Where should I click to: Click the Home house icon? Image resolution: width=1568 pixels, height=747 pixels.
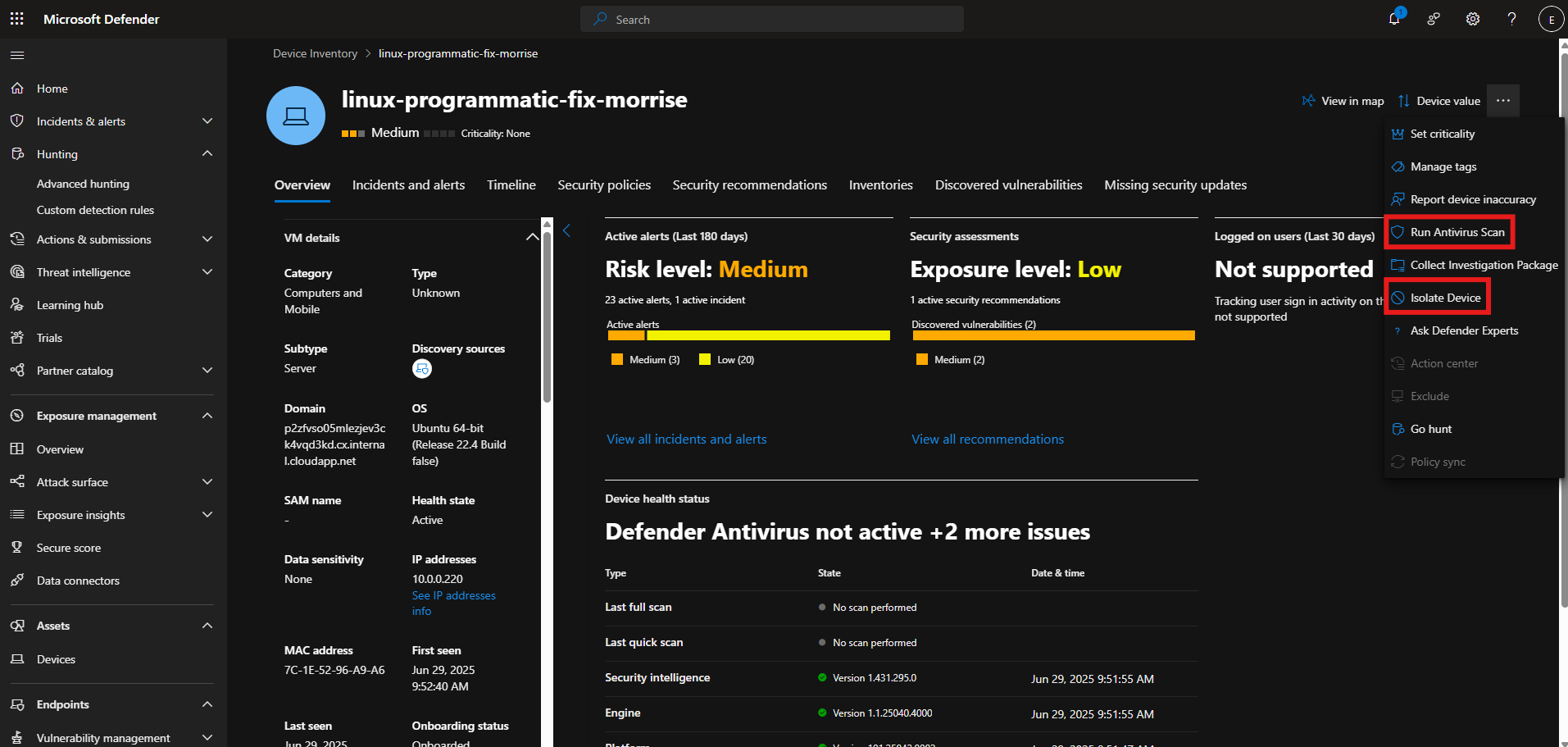coord(17,88)
